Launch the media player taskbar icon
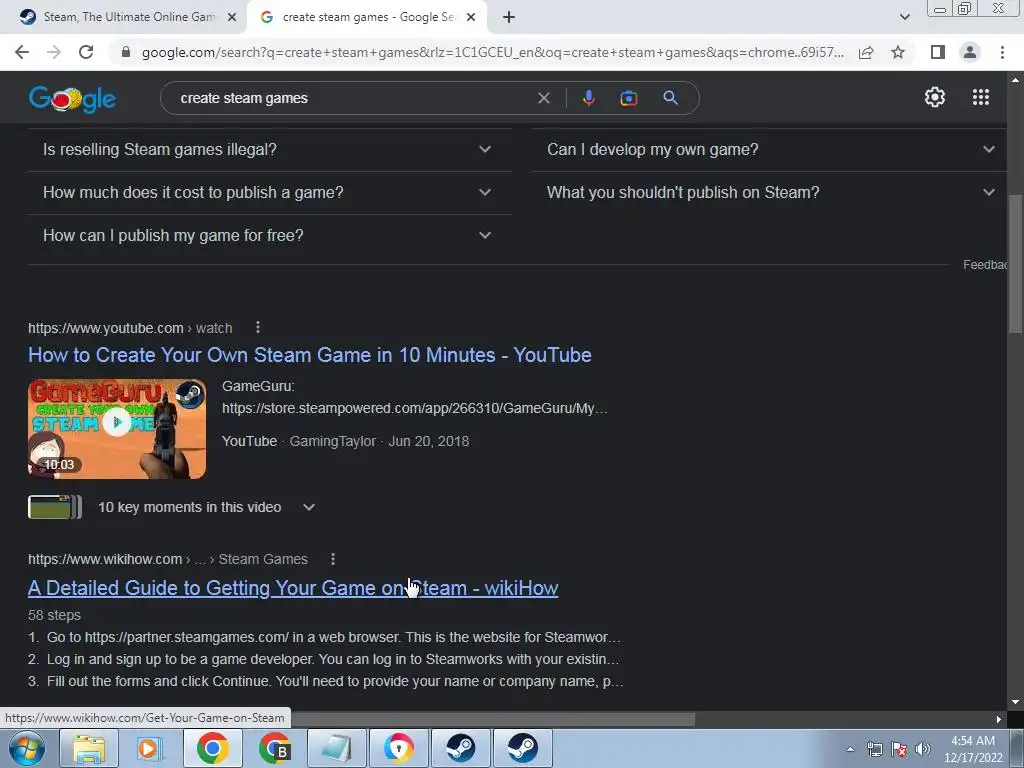The image size is (1024, 768). (150, 748)
